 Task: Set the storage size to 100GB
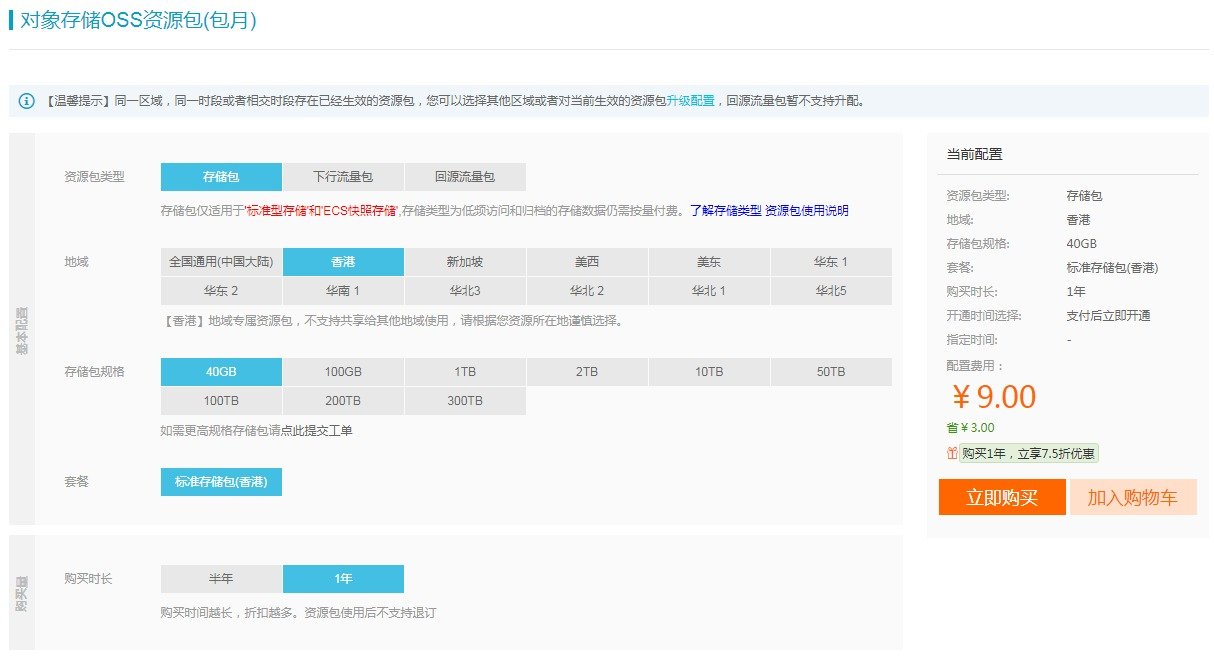[x=343, y=372]
